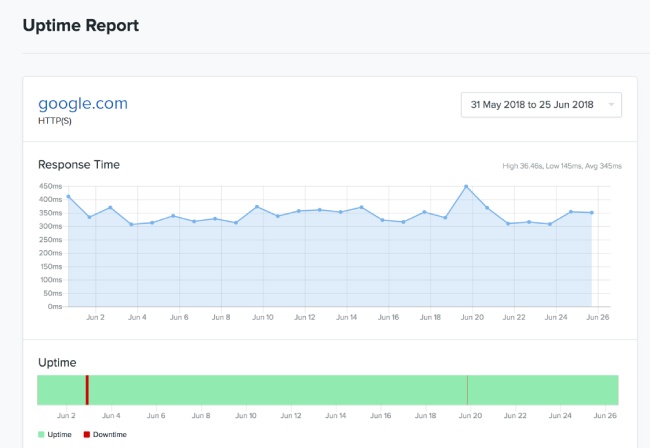This screenshot has height=448, width=650.
Task: Click the dropdown arrow beside date range
Action: pyautogui.click(x=611, y=105)
